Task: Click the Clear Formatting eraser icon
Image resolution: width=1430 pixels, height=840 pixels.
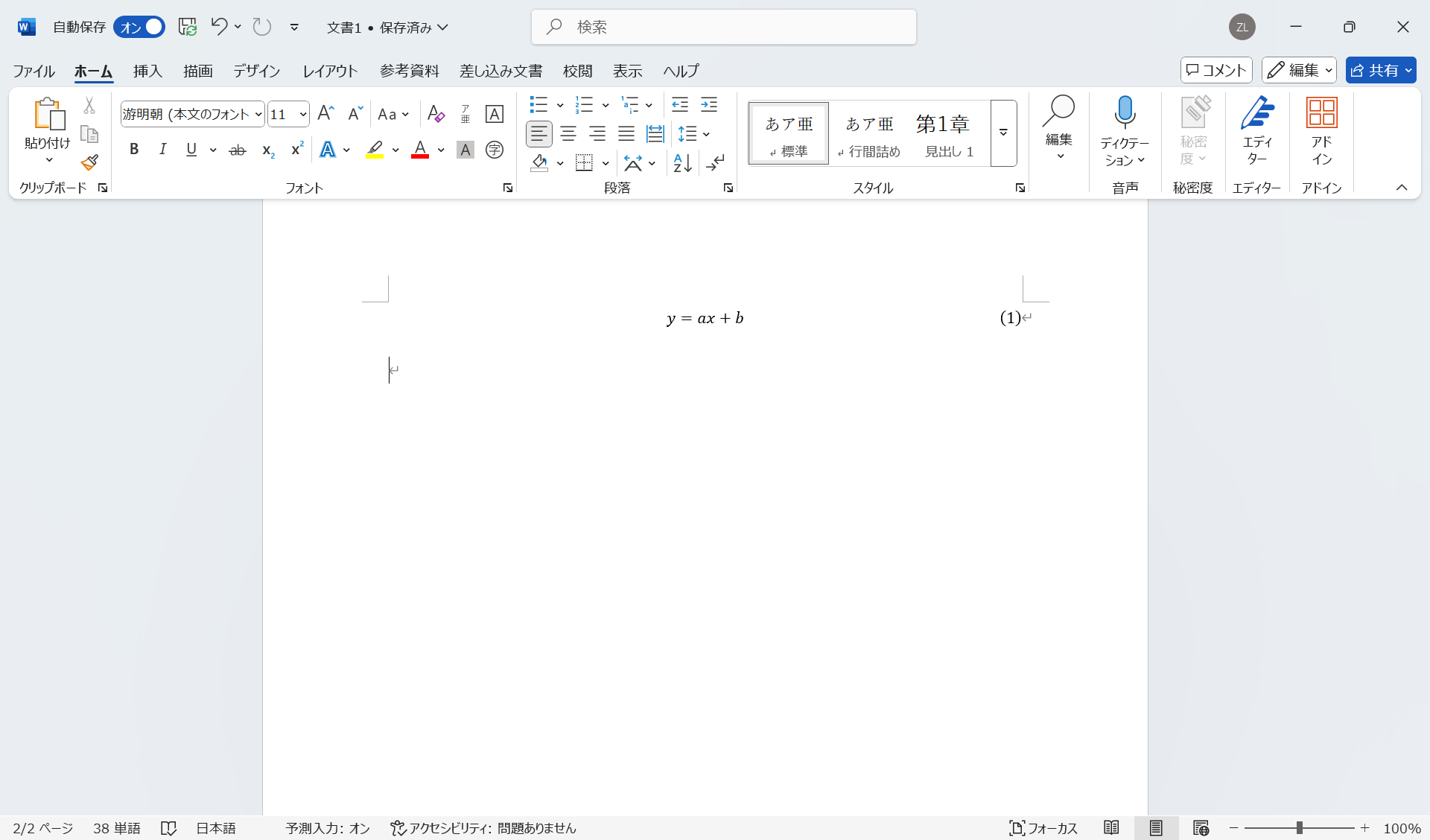Action: (x=436, y=114)
